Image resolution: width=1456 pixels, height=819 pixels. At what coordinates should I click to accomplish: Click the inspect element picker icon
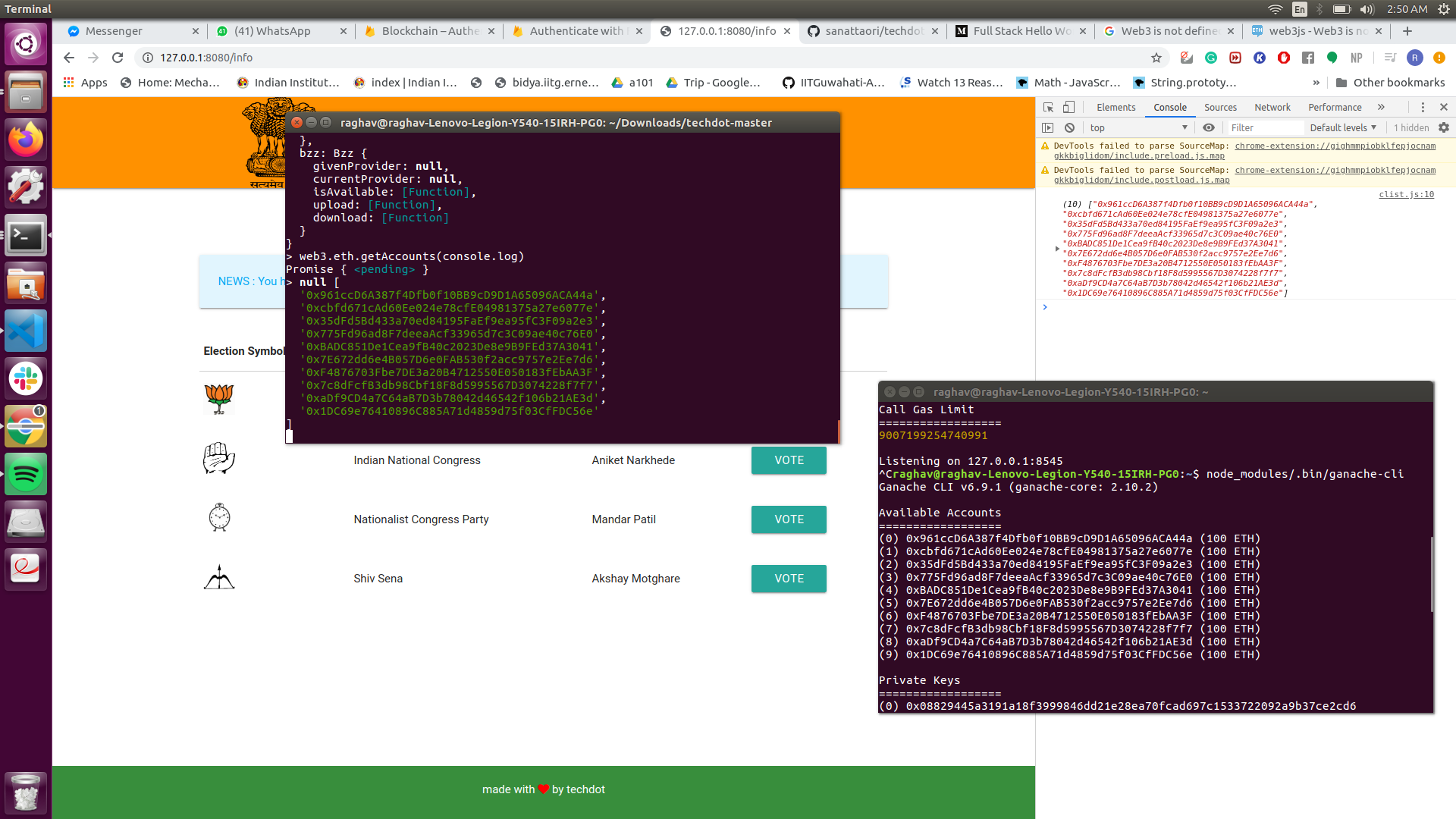(1048, 107)
